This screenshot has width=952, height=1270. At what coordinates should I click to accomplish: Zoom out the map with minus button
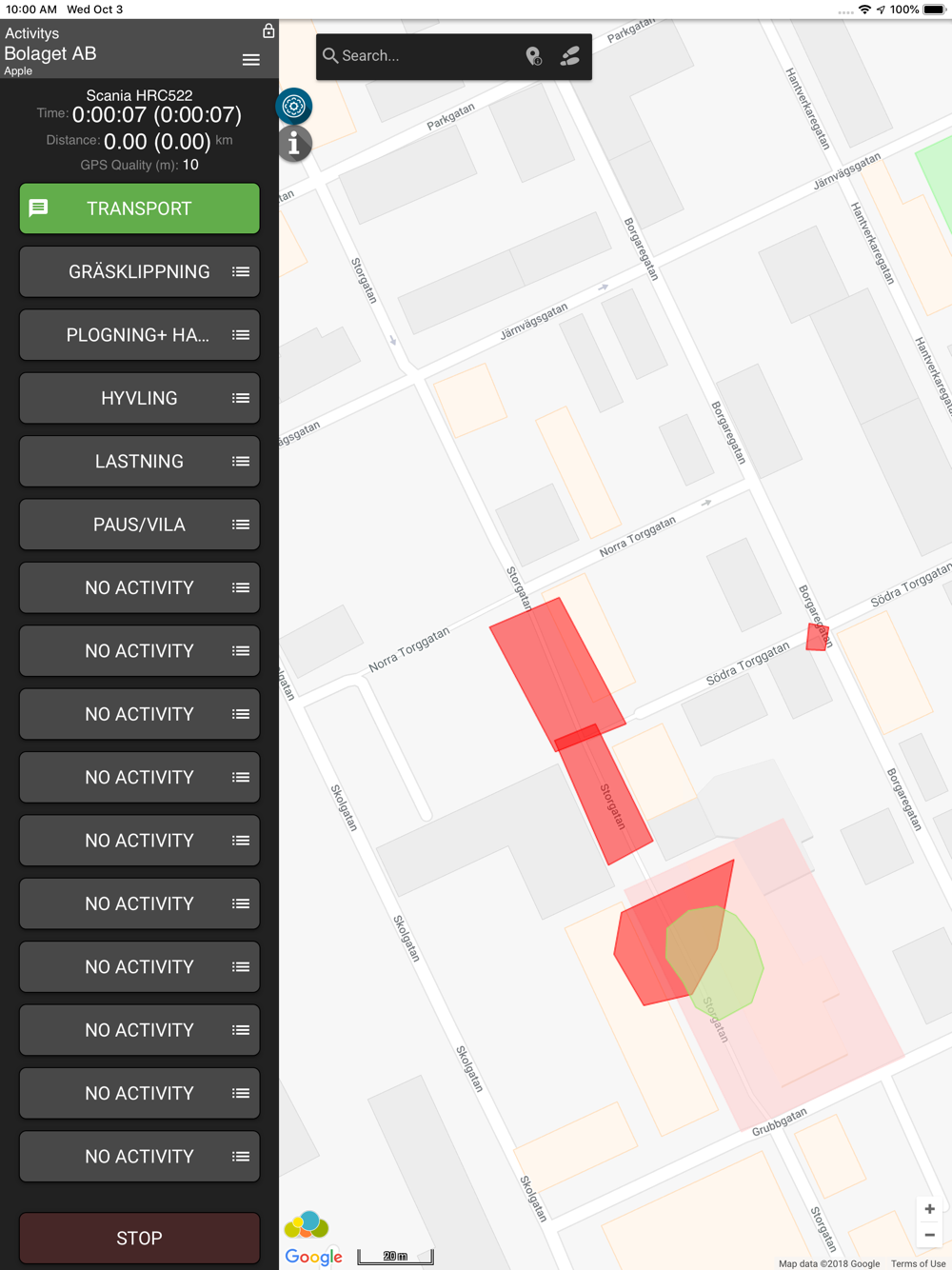(930, 1235)
